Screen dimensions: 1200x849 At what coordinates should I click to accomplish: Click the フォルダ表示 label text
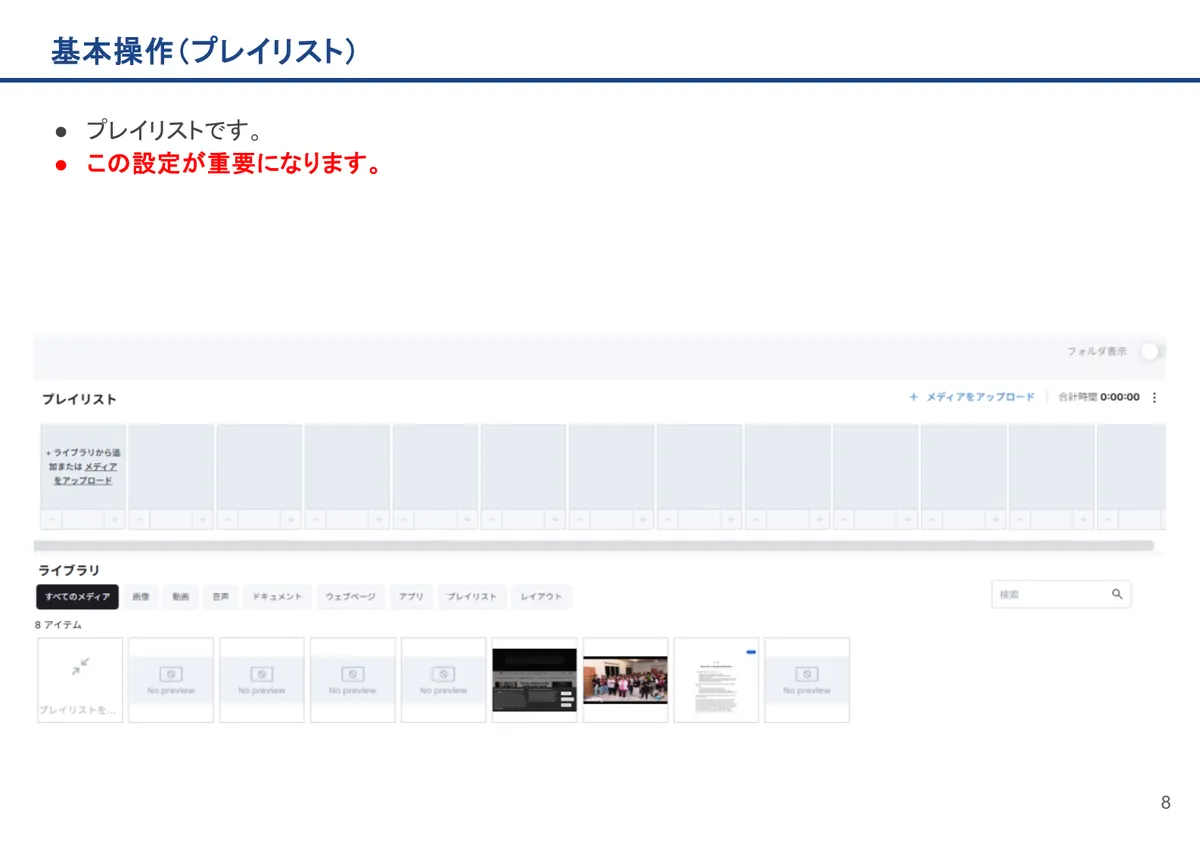[x=1097, y=352]
